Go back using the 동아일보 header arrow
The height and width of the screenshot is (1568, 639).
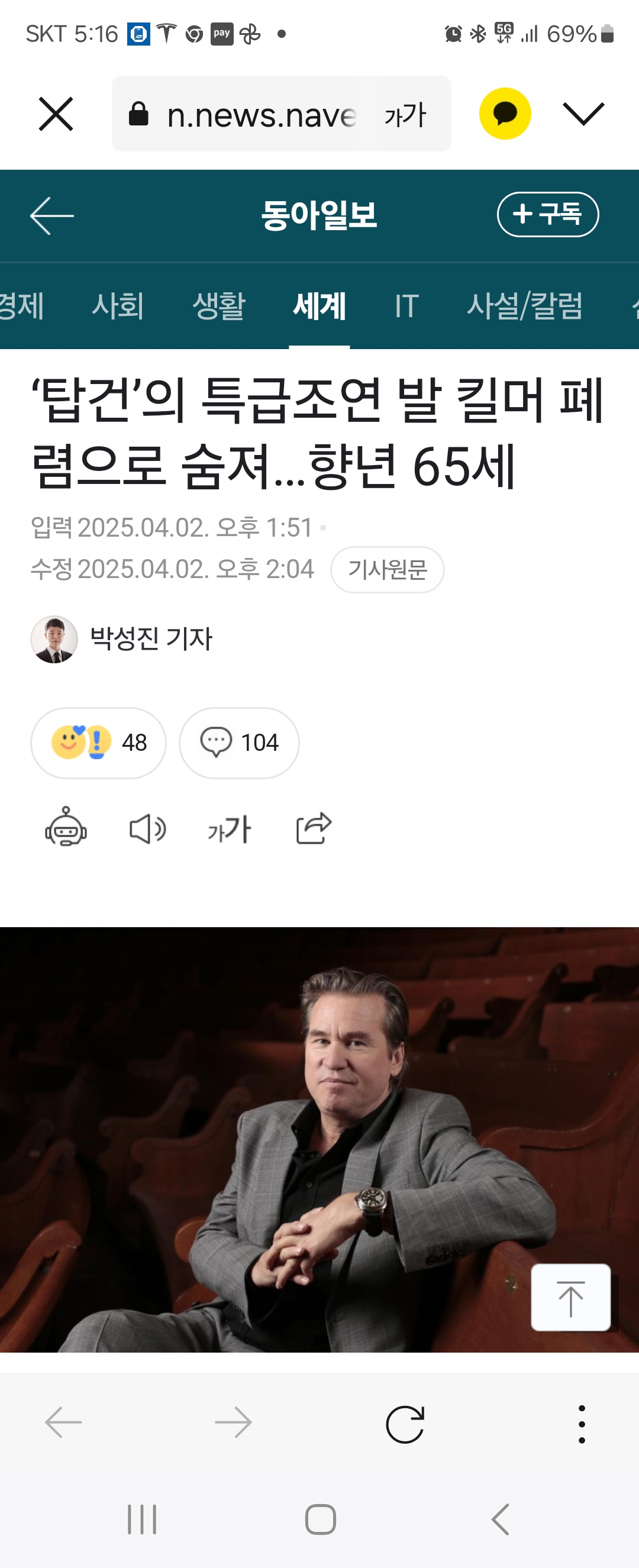(x=52, y=215)
